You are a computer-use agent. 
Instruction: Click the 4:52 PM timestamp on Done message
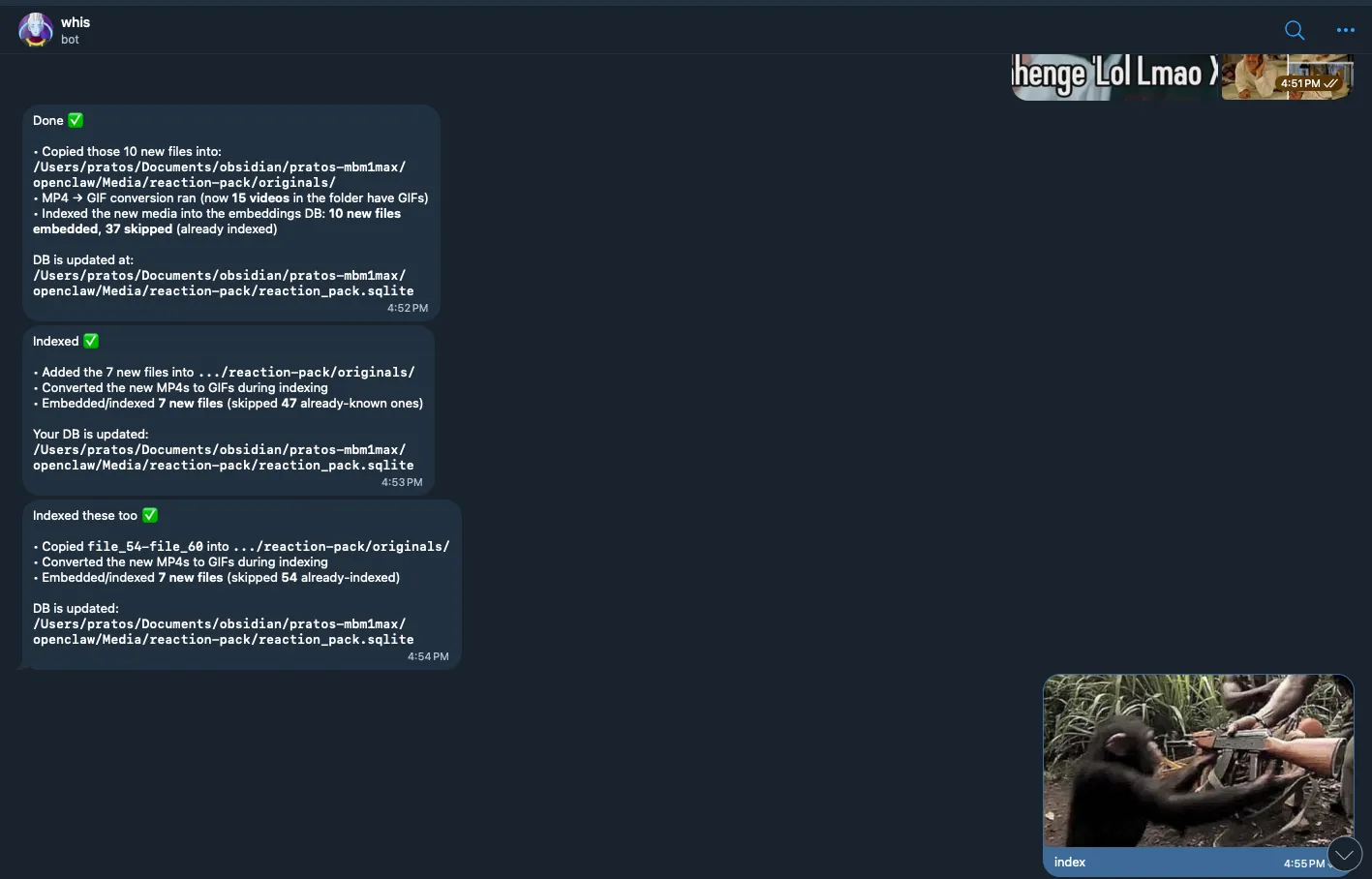(x=408, y=308)
